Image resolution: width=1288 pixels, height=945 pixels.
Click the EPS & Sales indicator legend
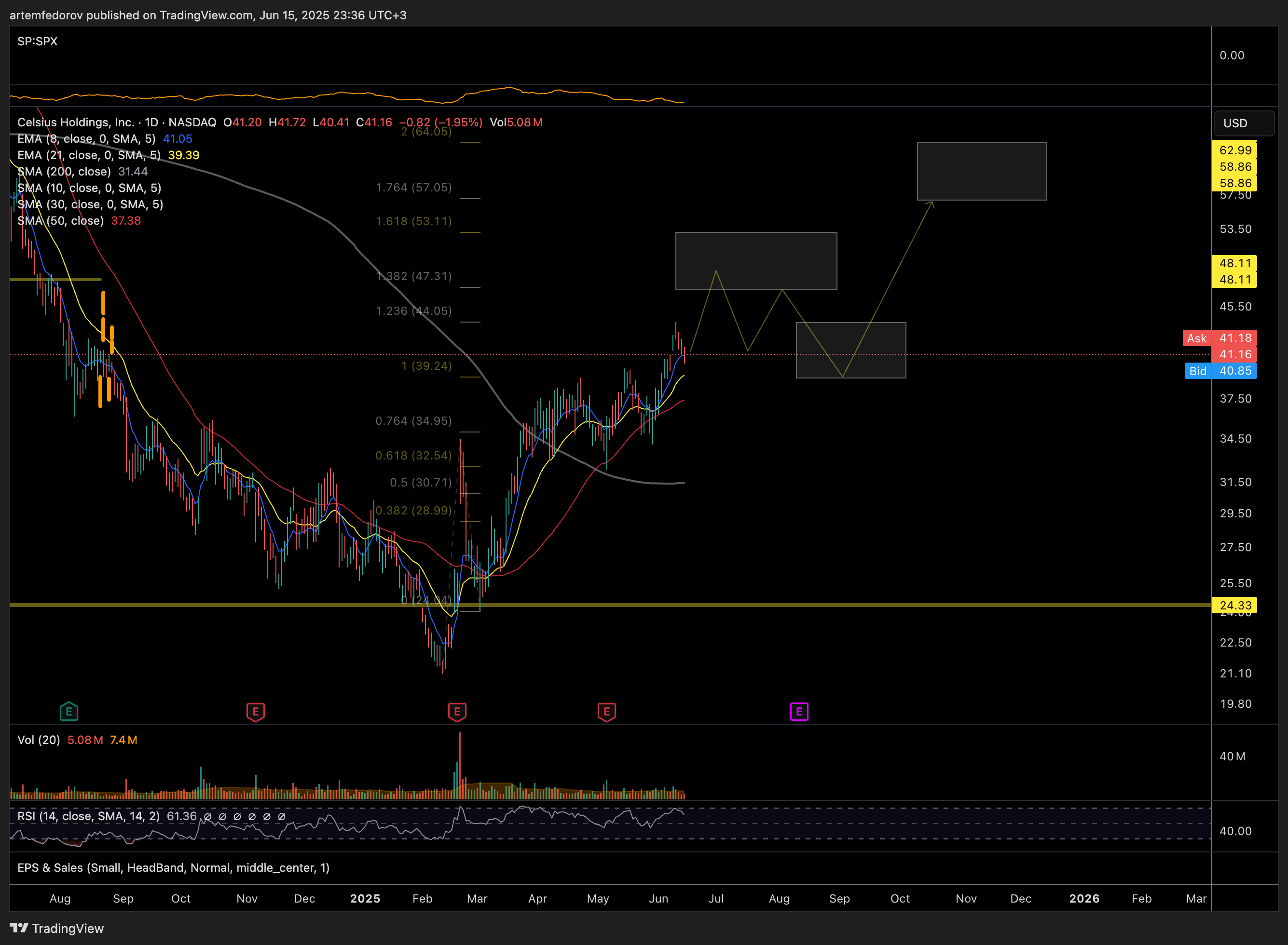pos(173,867)
